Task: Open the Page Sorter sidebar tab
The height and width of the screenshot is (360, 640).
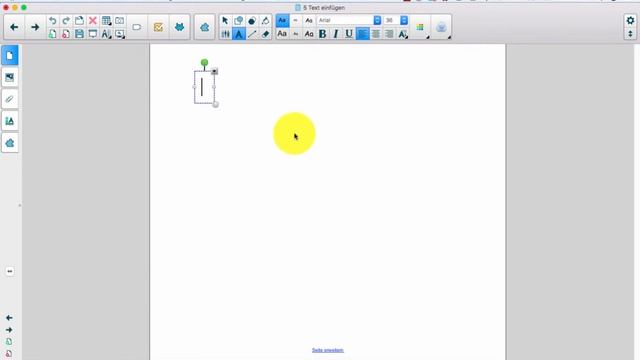Action: point(10,56)
